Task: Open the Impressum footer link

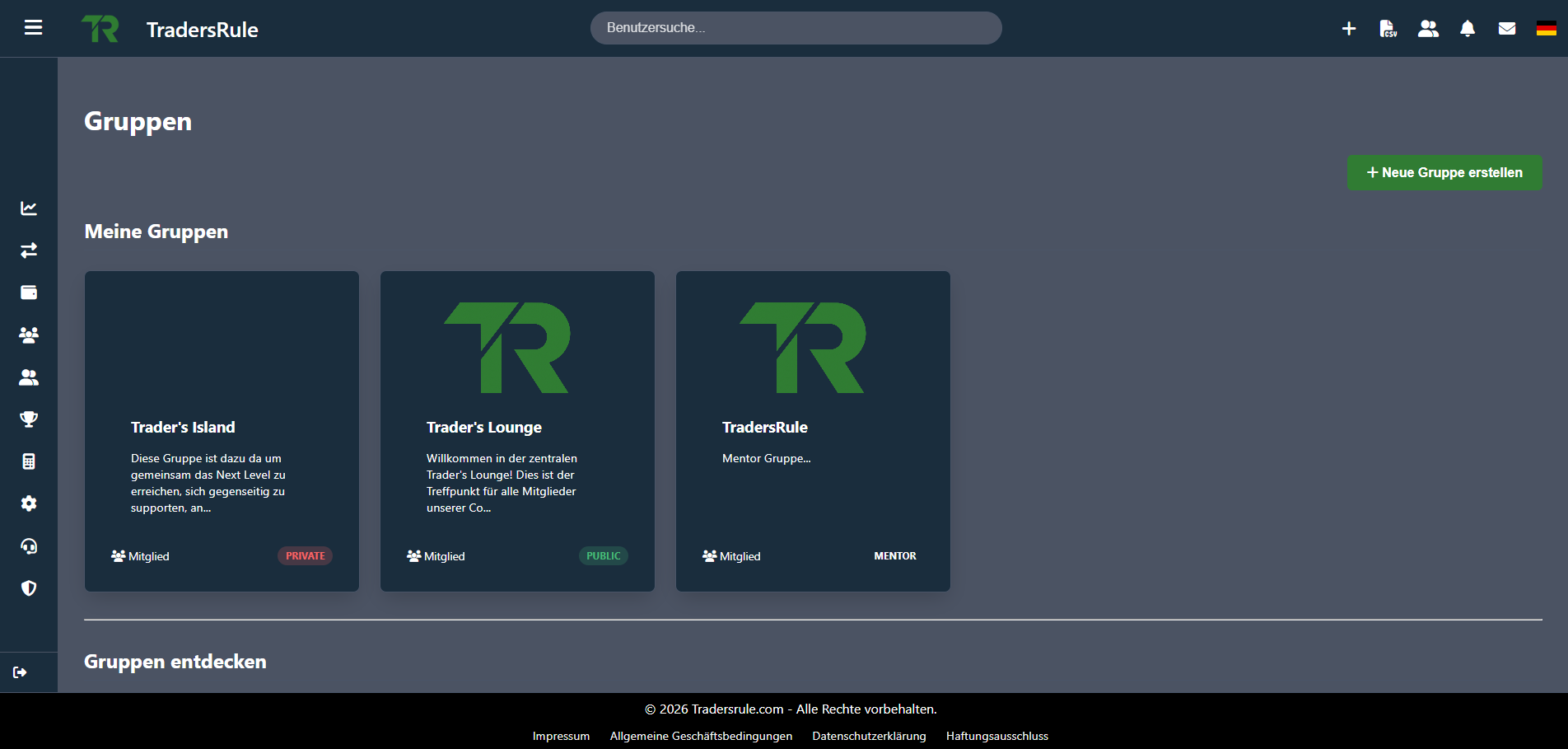Action: [561, 736]
